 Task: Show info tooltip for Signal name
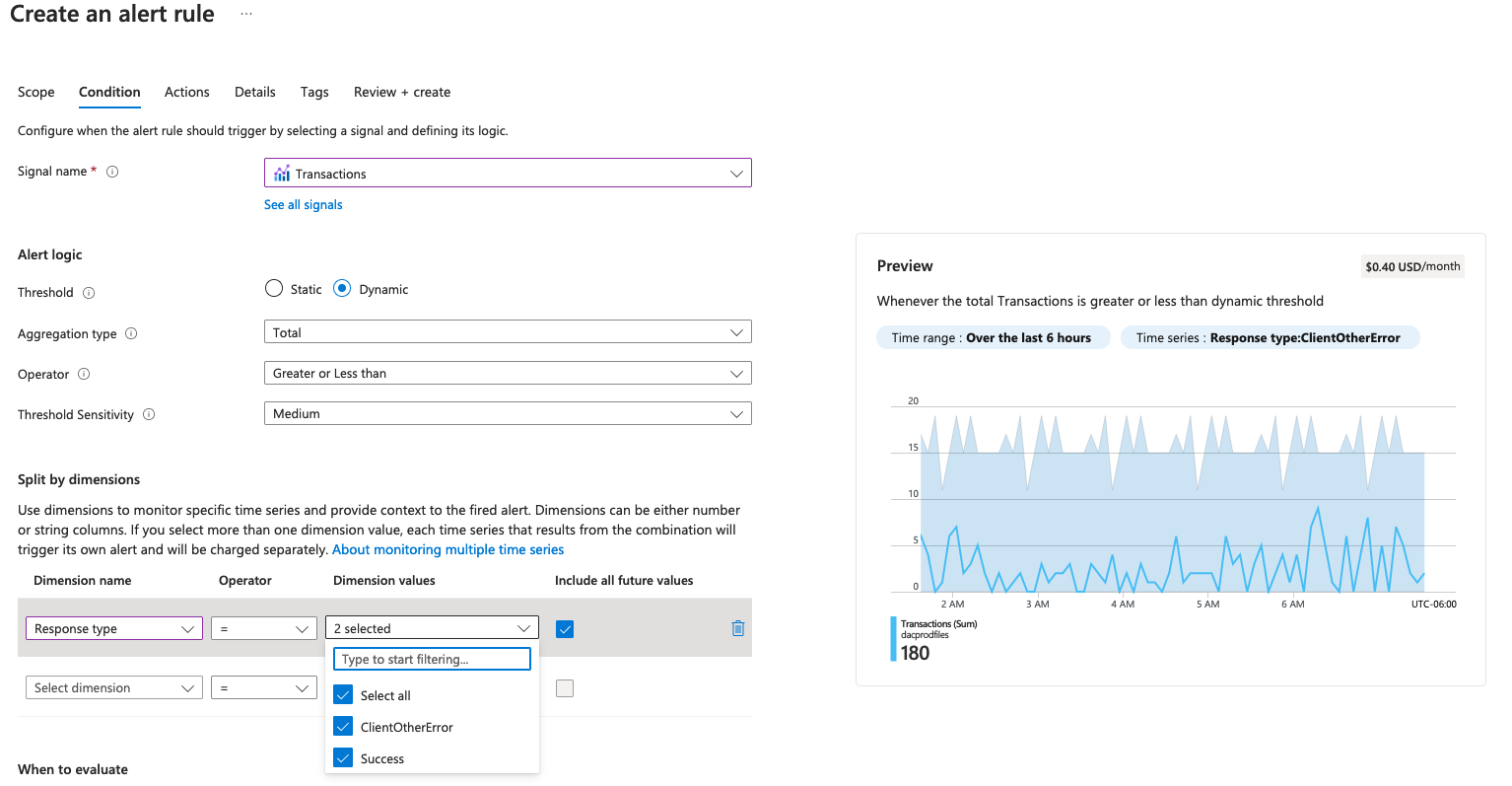click(112, 172)
